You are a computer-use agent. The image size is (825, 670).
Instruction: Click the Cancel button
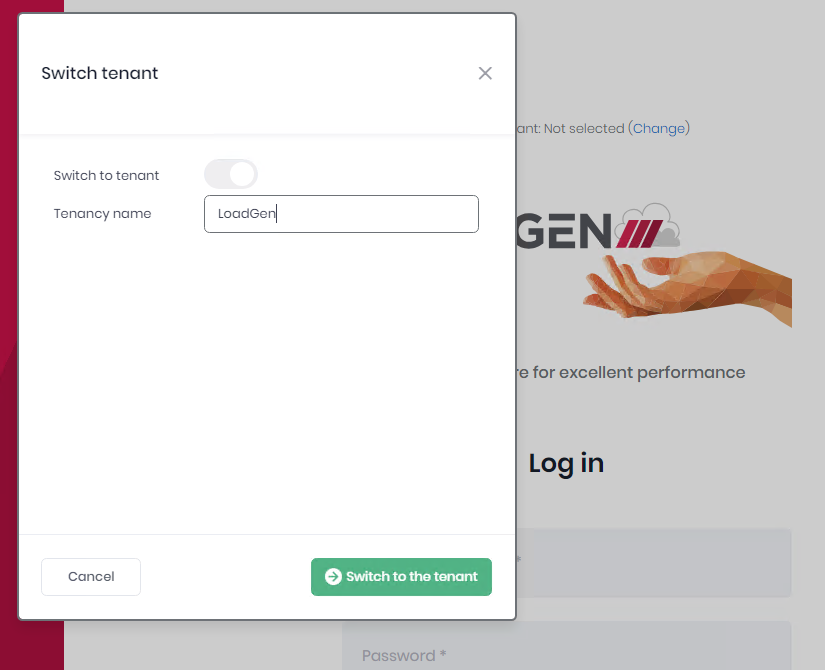click(x=91, y=577)
